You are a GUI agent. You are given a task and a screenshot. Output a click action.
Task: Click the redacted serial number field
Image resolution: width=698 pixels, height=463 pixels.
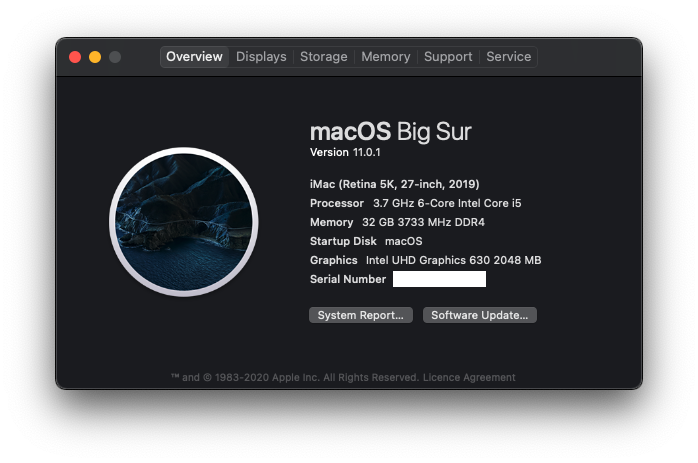tap(439, 279)
